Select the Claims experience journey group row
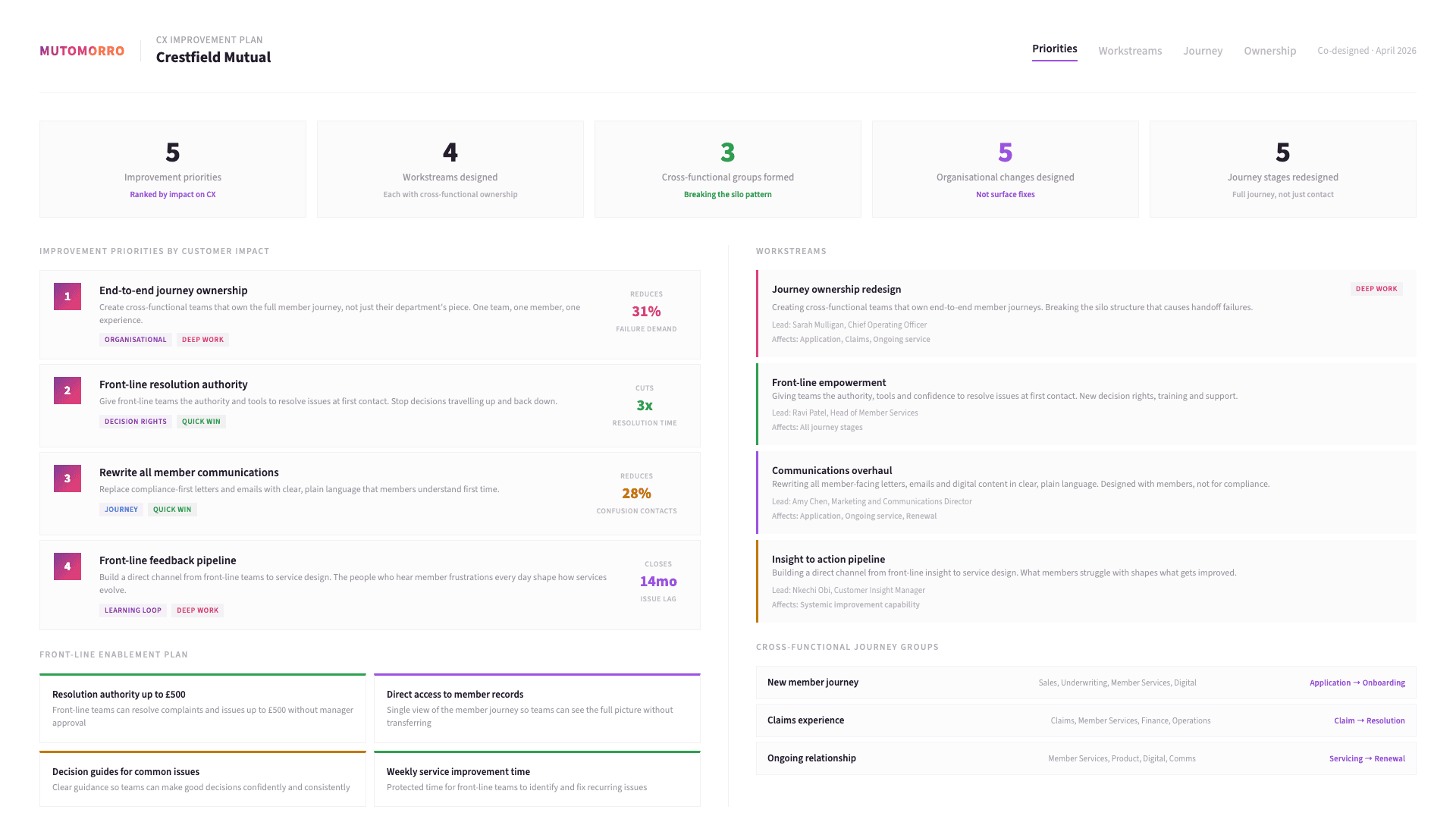Image resolution: width=1456 pixels, height=819 pixels. click(x=1086, y=720)
